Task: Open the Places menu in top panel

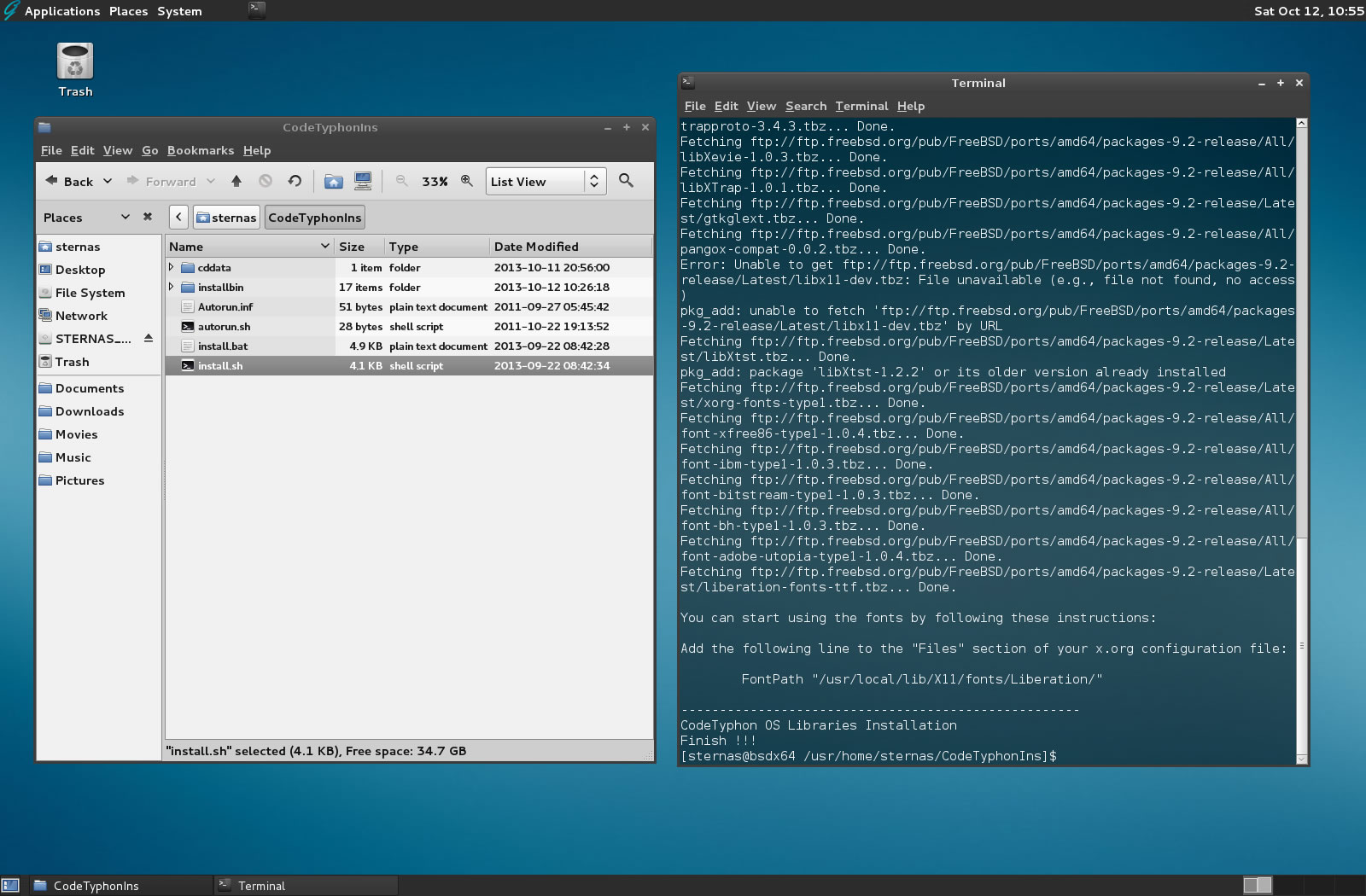Action: (x=128, y=11)
